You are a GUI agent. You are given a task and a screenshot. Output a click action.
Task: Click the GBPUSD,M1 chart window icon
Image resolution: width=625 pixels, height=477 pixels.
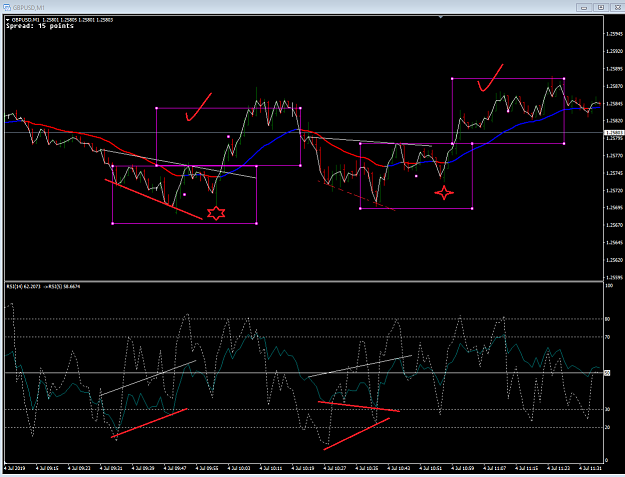tap(6, 8)
